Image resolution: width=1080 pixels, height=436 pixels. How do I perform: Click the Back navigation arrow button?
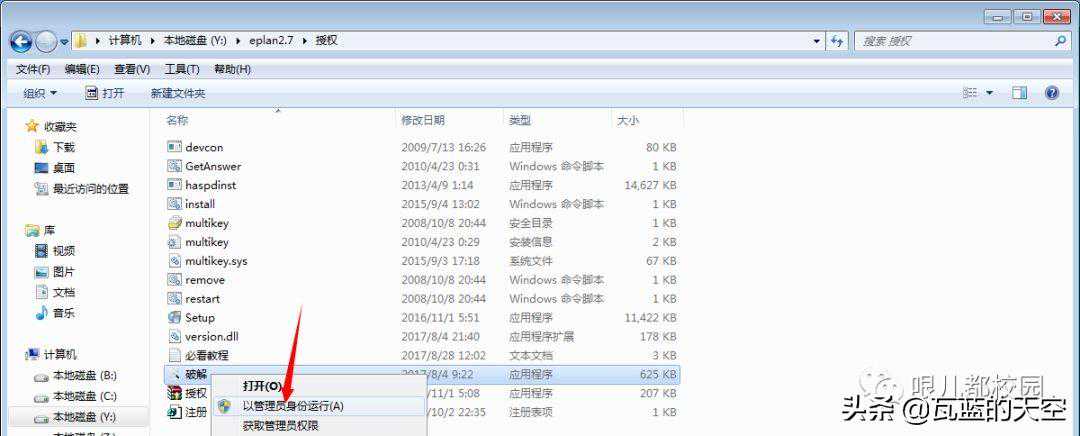click(x=22, y=42)
